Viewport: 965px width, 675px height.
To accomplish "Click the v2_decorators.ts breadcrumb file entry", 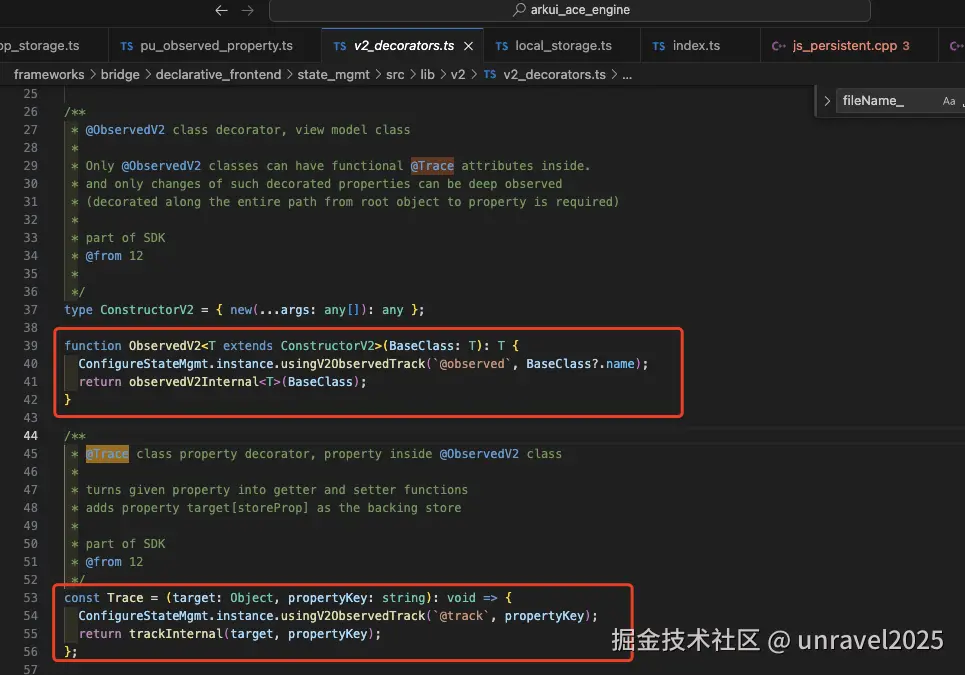I will [554, 74].
